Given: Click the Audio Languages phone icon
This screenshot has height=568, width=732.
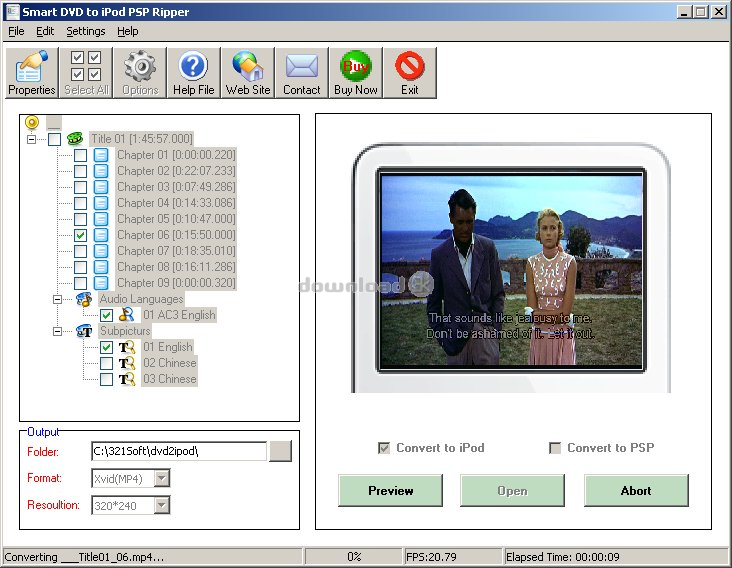Looking at the screenshot, I should [84, 299].
